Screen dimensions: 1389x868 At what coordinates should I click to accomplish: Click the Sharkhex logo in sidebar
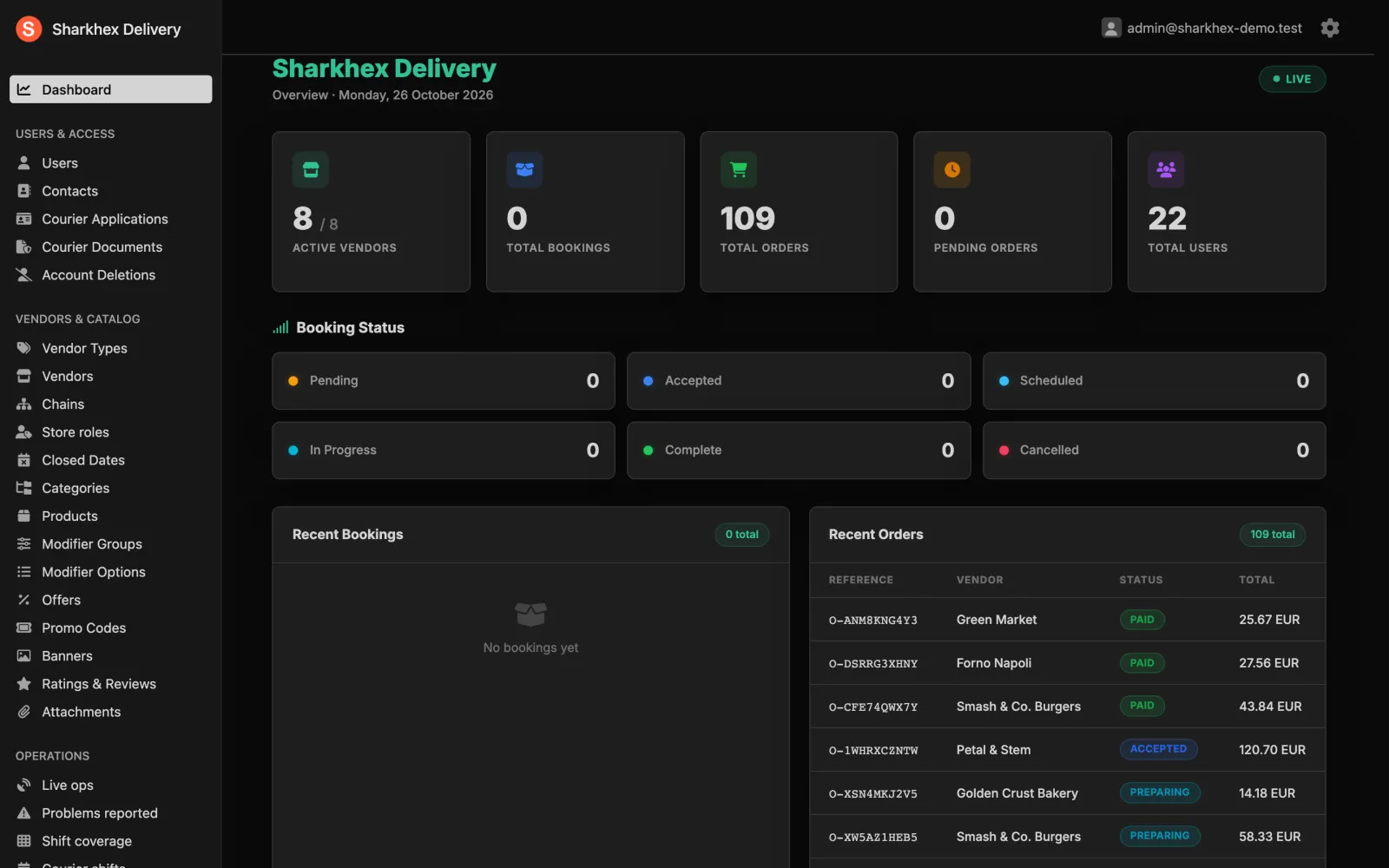pyautogui.click(x=29, y=29)
